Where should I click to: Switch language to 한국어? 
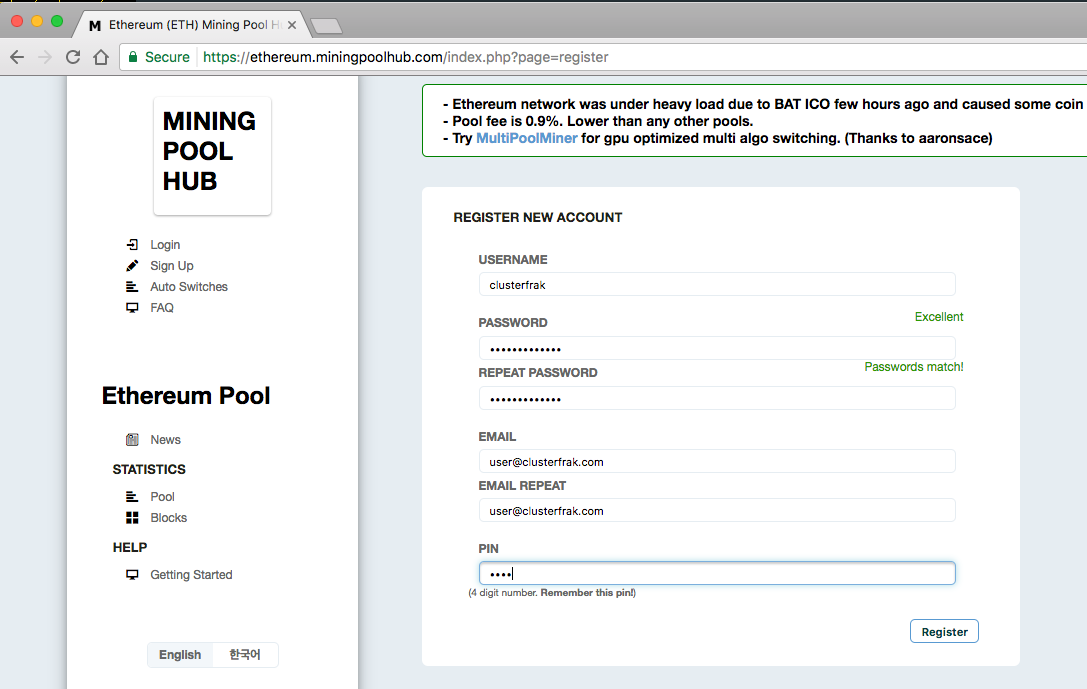tap(244, 655)
